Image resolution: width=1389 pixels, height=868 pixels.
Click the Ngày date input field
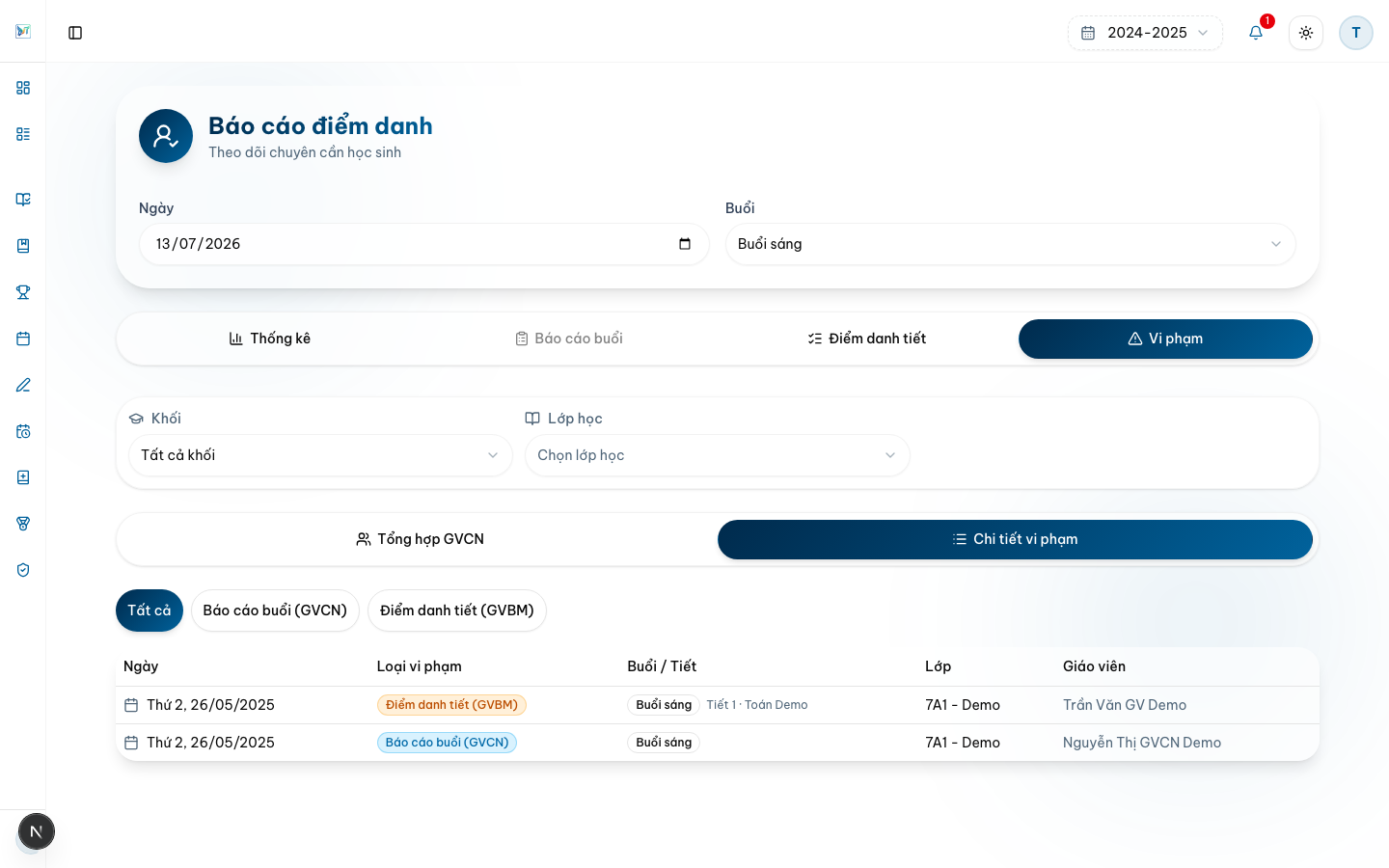click(424, 244)
